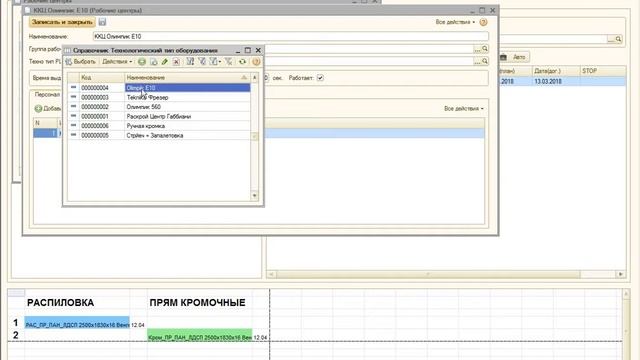Viewport: 640px width, 360px height.
Task: Click row number 1 in the schedule grid
Action: (x=16, y=323)
